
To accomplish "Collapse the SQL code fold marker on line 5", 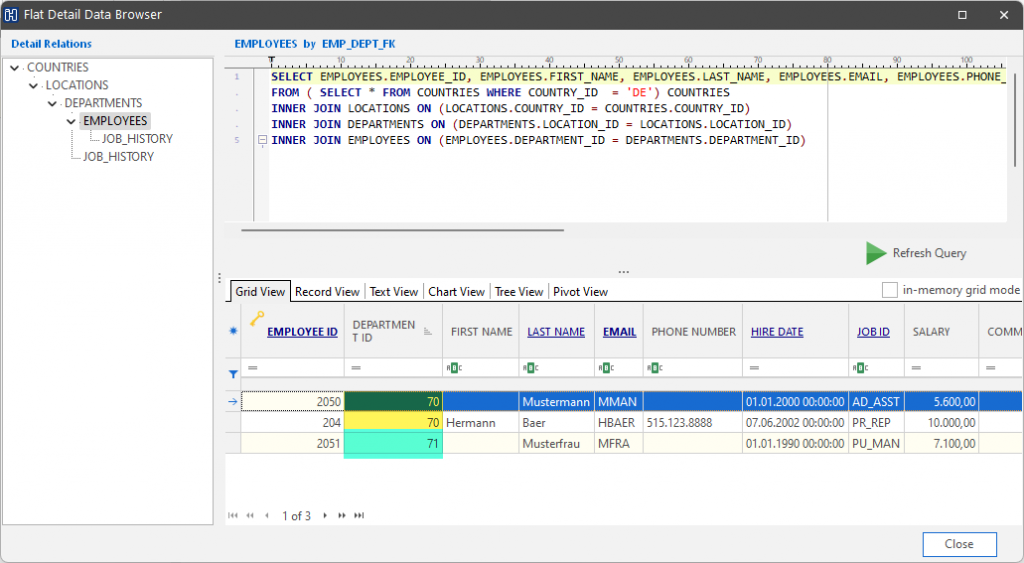I will tap(262, 140).
